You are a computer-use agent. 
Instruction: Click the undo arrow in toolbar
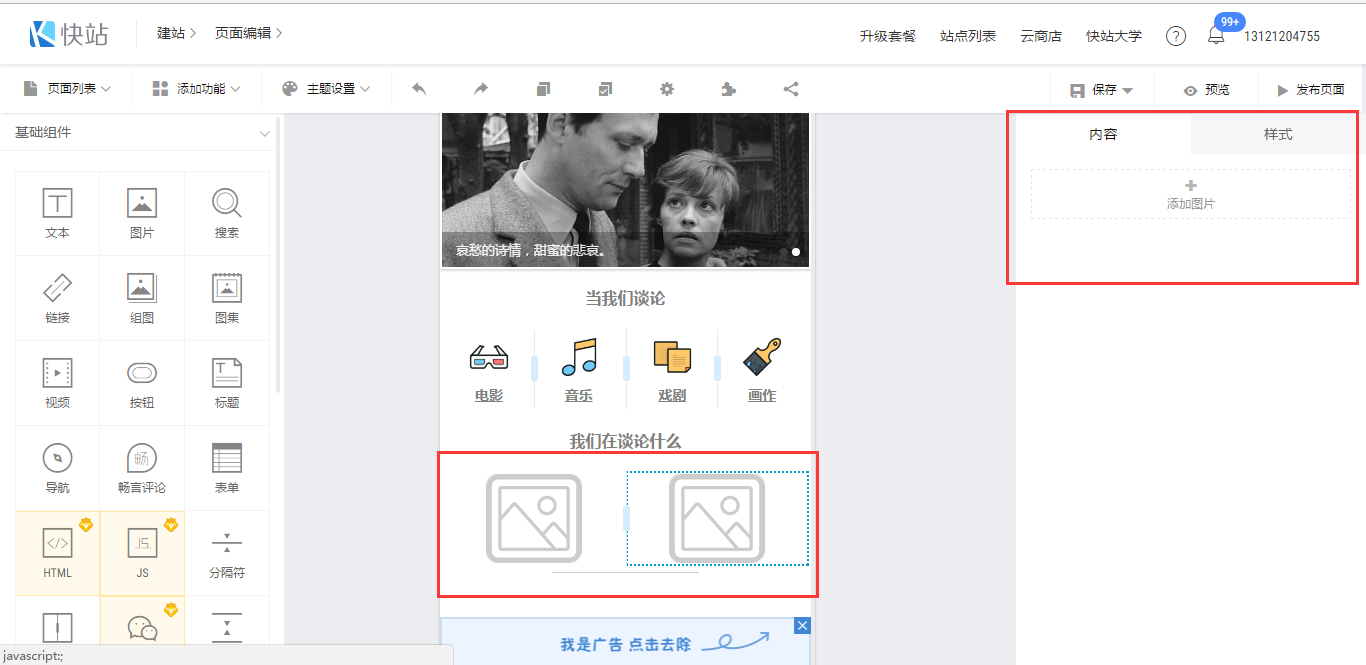click(x=419, y=89)
